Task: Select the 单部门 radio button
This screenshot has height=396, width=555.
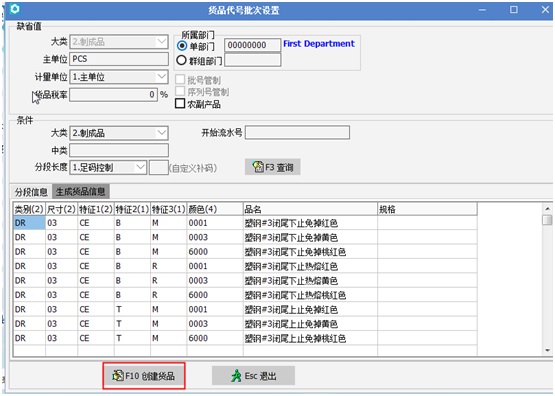Action: 182,46
